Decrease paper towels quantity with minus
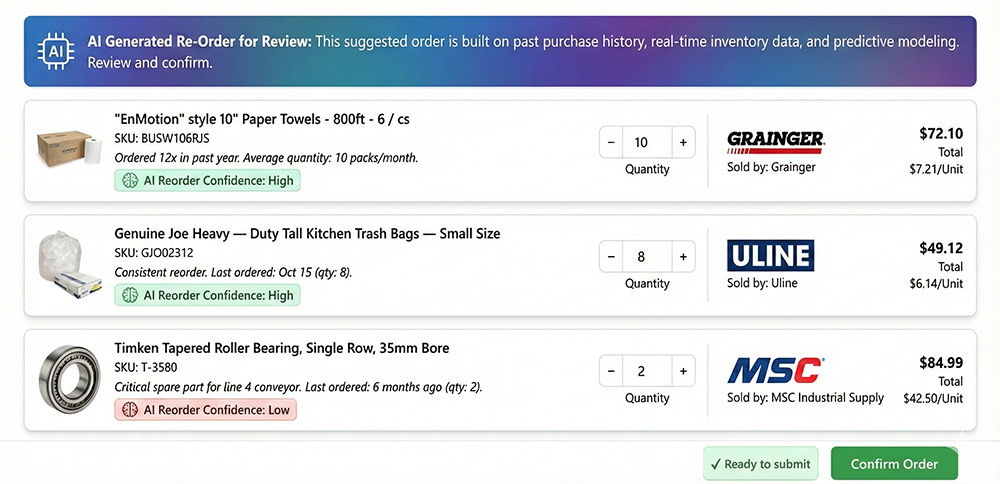Screen dimensions: 1000x484 (x=611, y=143)
